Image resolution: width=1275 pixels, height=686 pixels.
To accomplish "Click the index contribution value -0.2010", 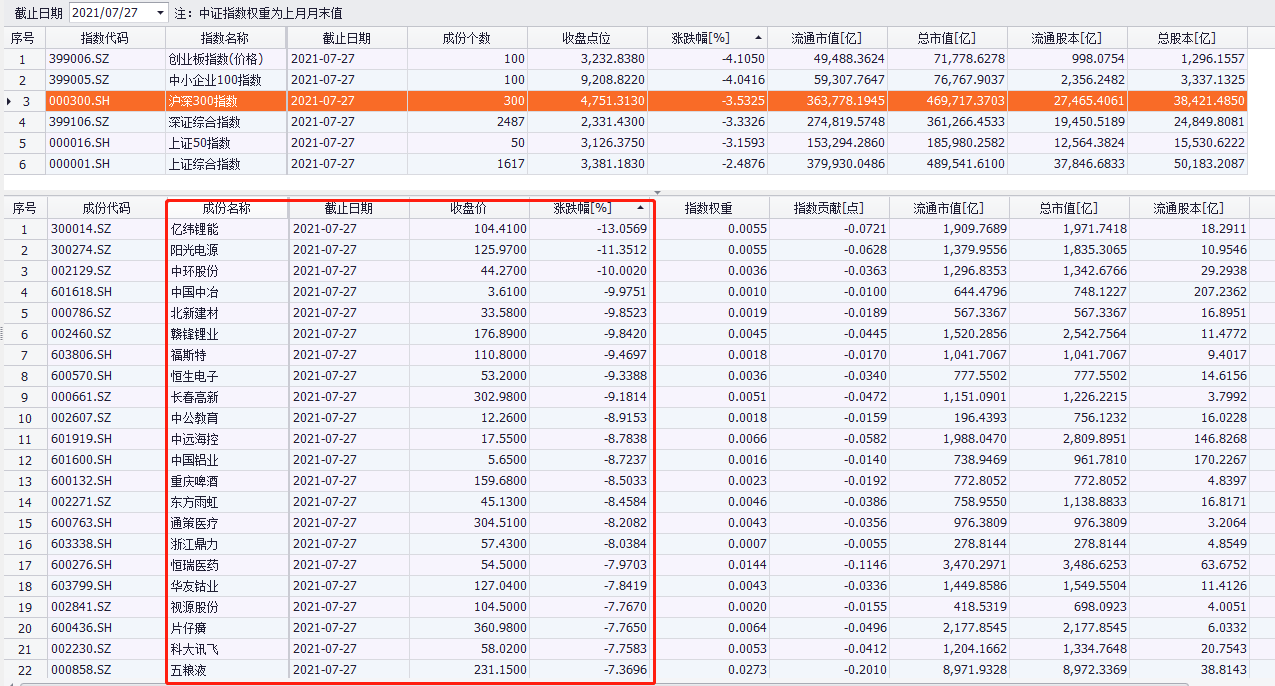I will click(x=864, y=670).
